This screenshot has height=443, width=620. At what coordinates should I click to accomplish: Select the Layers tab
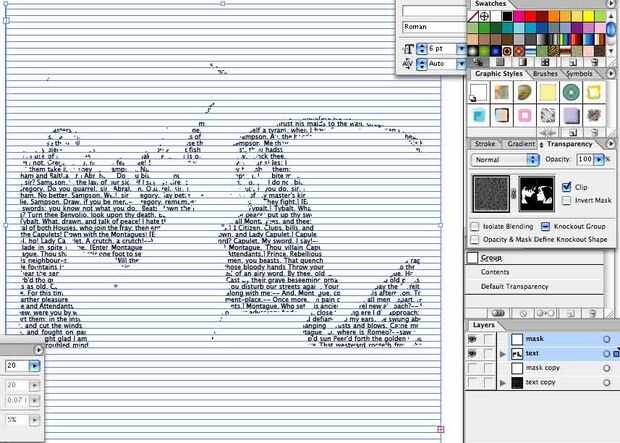click(x=484, y=325)
